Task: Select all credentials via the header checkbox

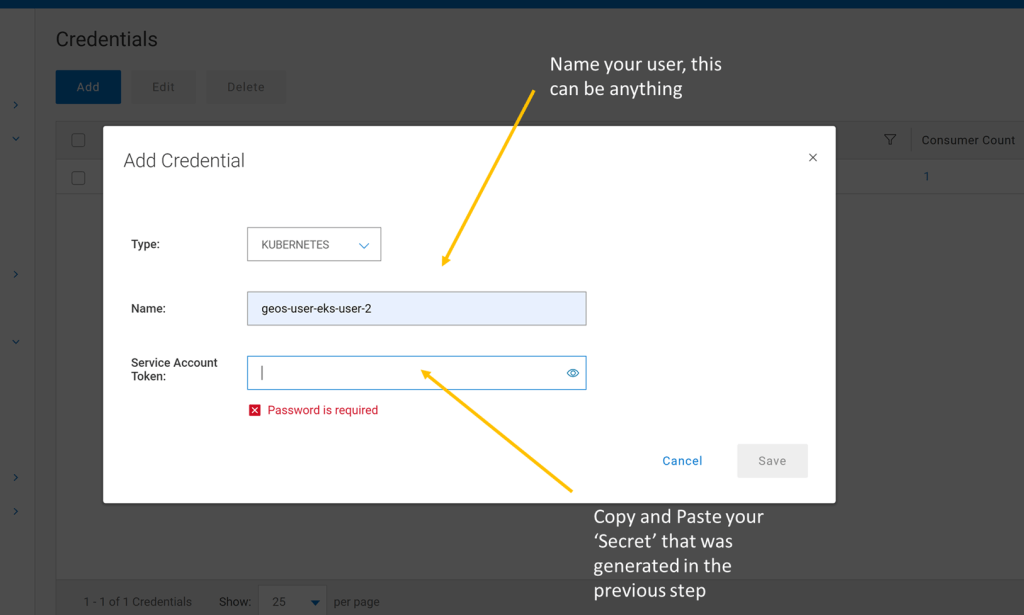Action: tap(78, 140)
